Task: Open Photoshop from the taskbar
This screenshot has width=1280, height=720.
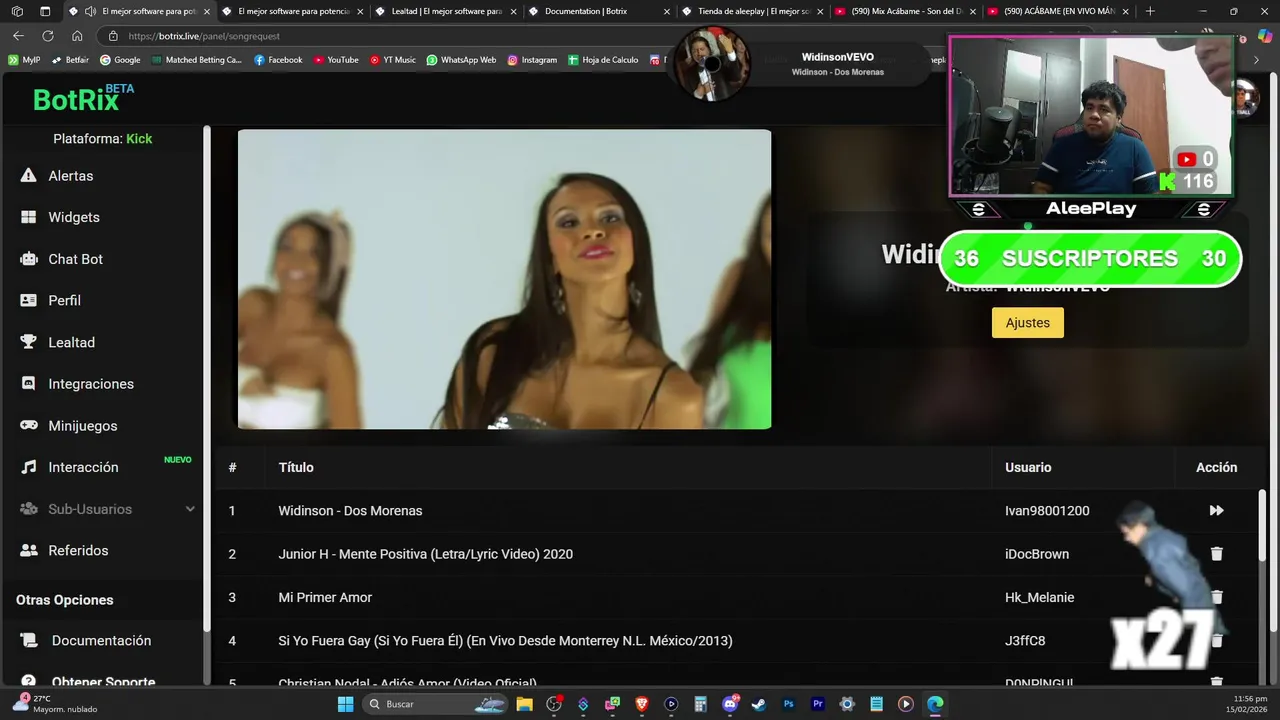Action: pos(789,704)
